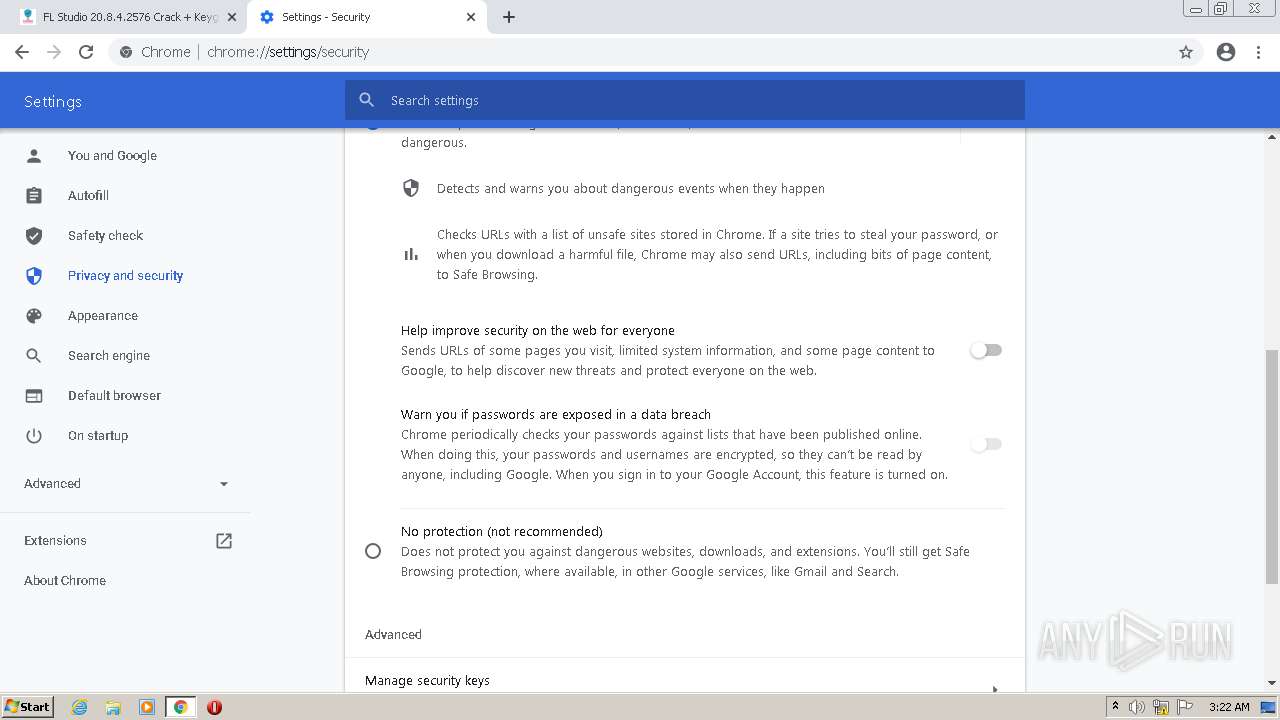The height and width of the screenshot is (720, 1280).
Task: Switch to Settings - Security tab
Action: click(x=368, y=17)
